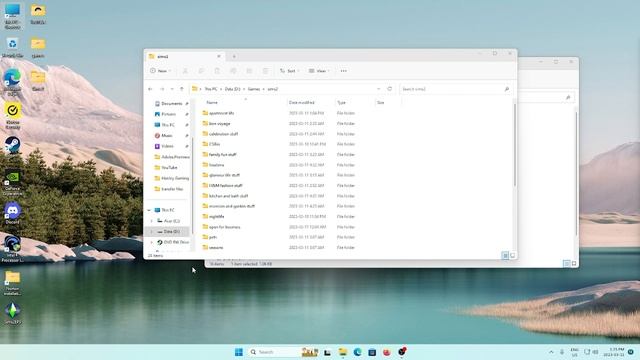This screenshot has width=640, height=360.
Task: Open the Windows Start menu
Action: coord(239,352)
